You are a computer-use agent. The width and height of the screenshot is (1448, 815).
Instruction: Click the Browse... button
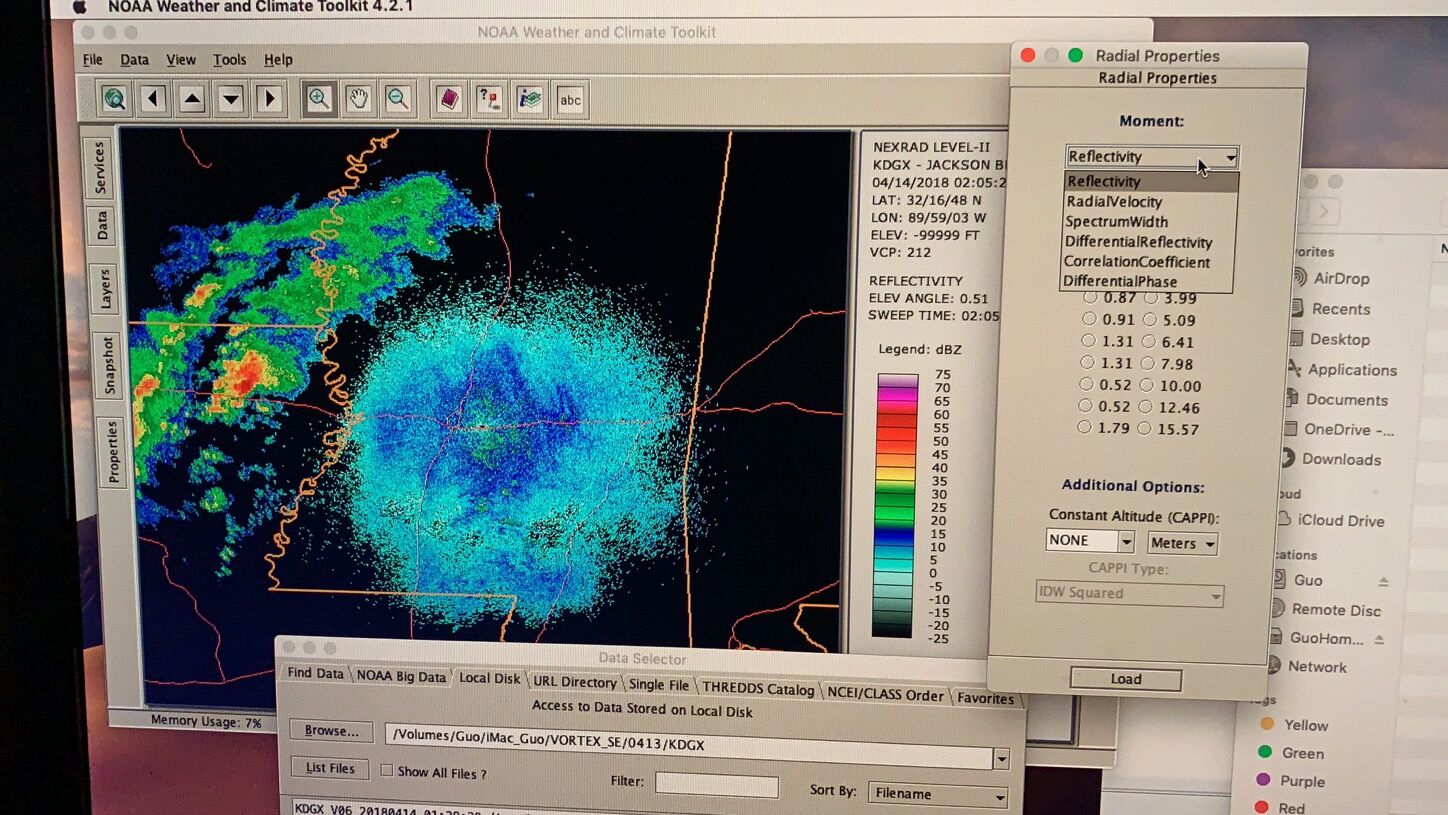tap(331, 731)
